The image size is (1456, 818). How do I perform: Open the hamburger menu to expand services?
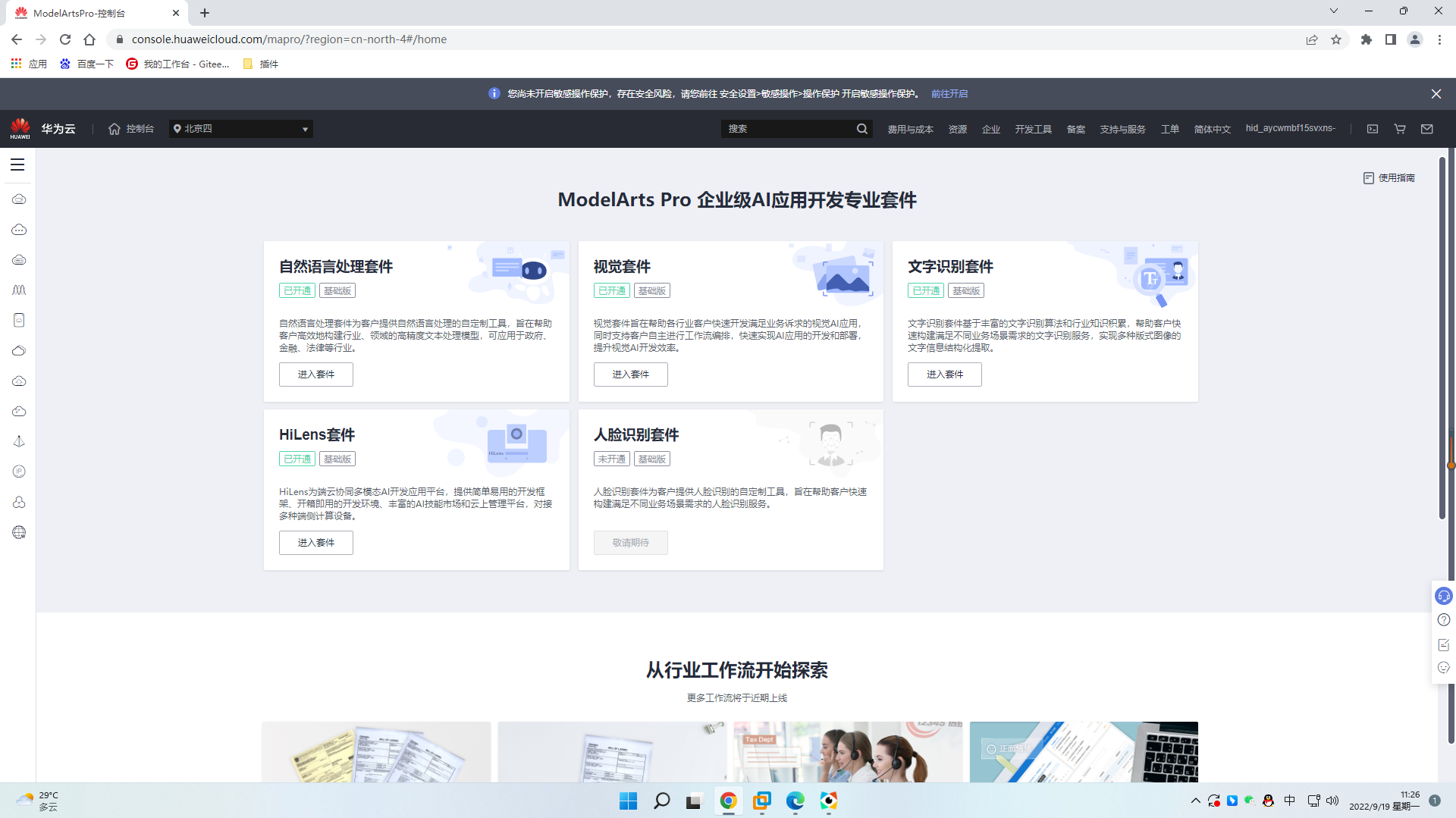pos(17,165)
